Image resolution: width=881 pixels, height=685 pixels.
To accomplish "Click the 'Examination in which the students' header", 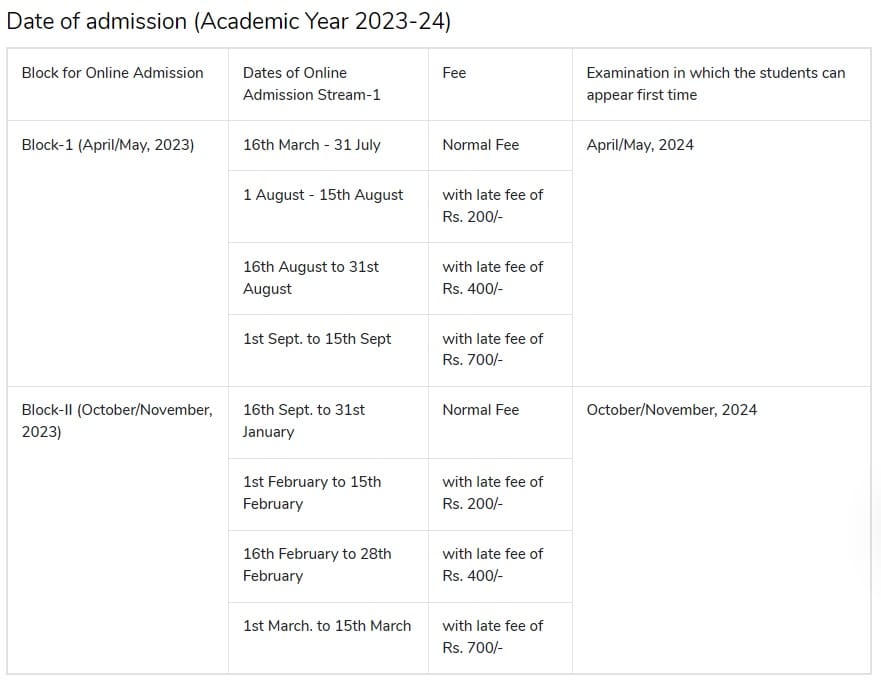I will point(715,84).
